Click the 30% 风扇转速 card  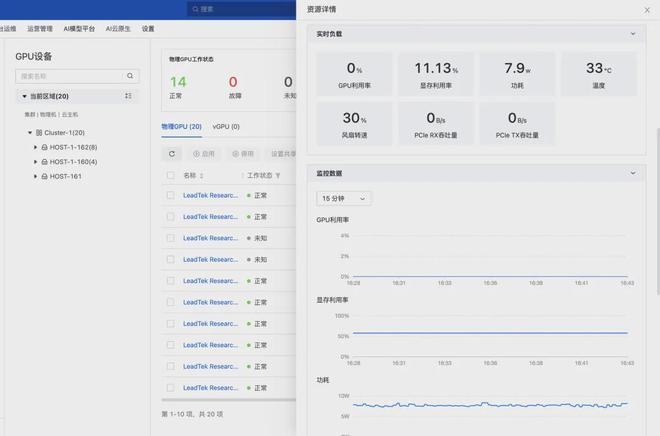pyautogui.click(x=354, y=124)
